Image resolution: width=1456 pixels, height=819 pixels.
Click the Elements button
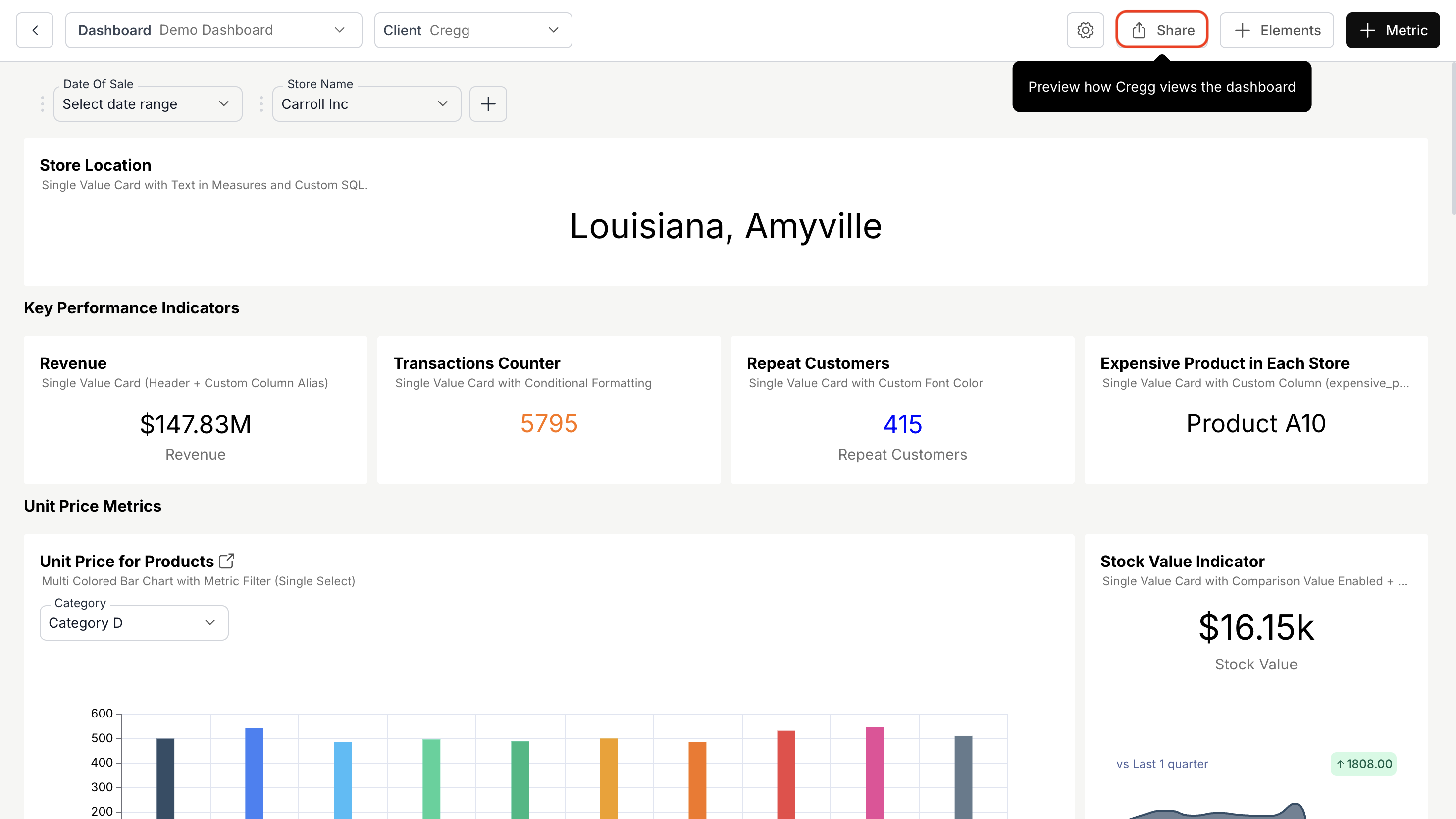1277,30
